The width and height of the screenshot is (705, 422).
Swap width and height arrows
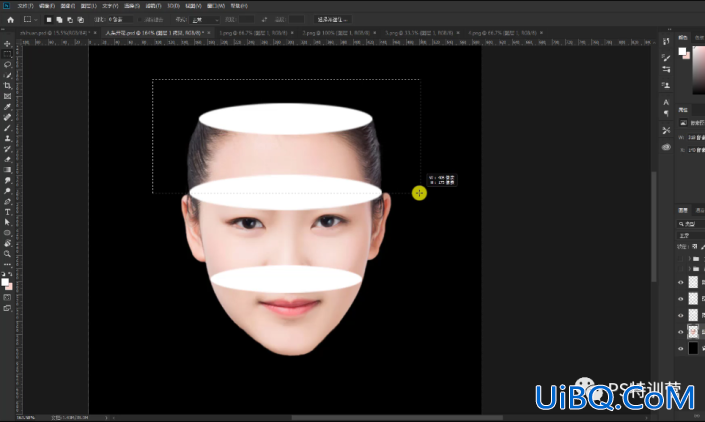264,20
